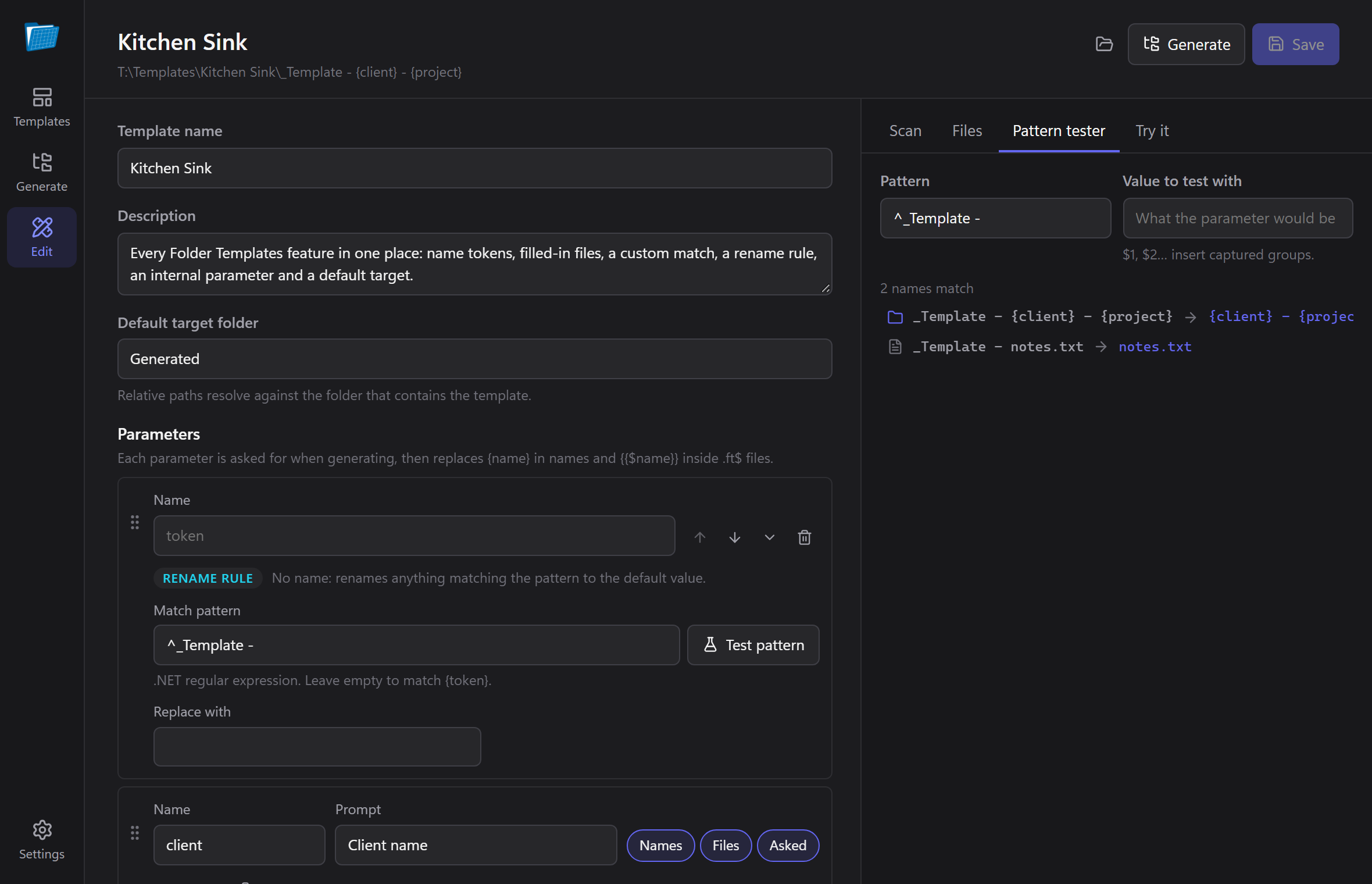Move rename rule parameter down

[x=735, y=537]
